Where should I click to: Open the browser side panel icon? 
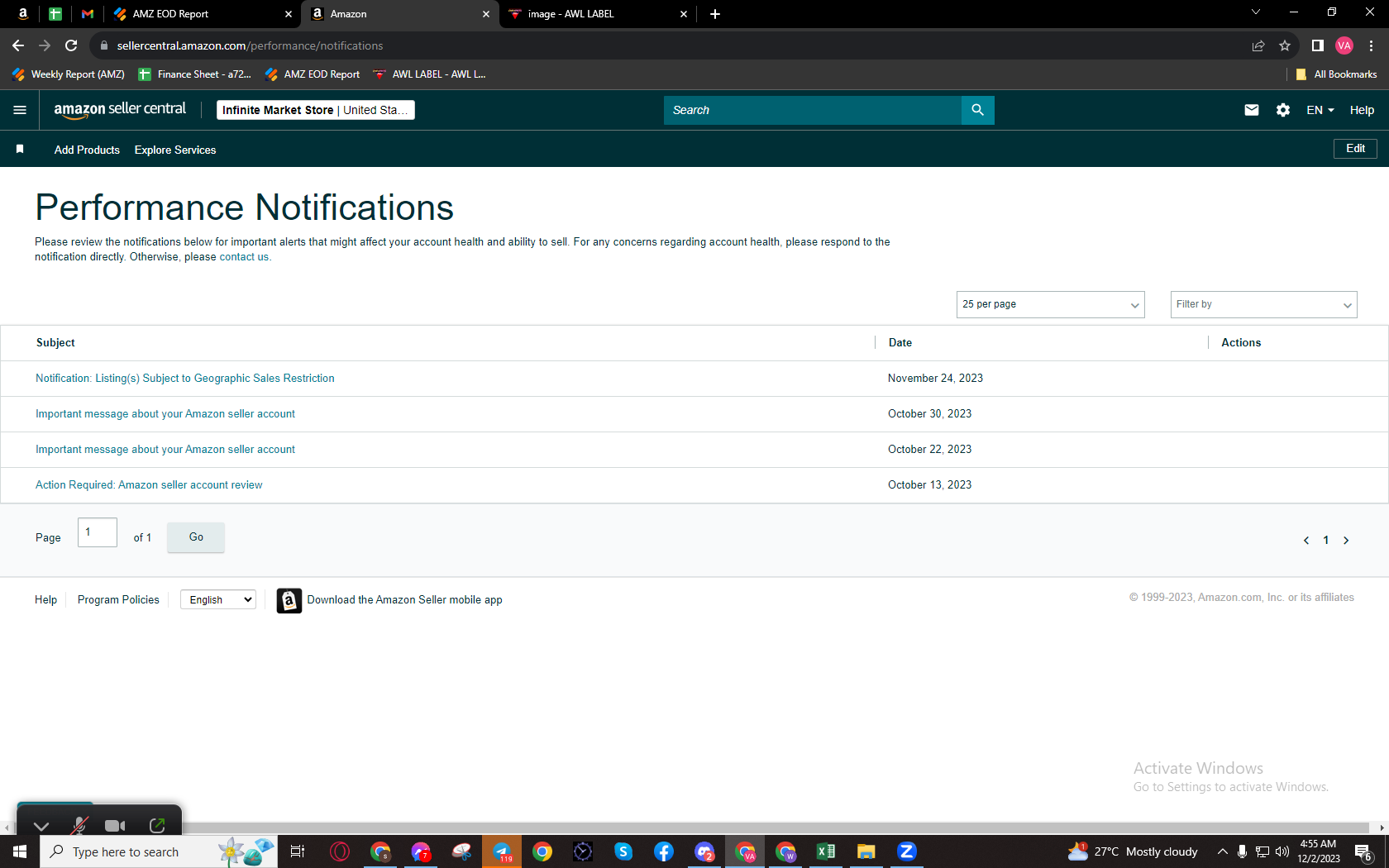[1318, 45]
